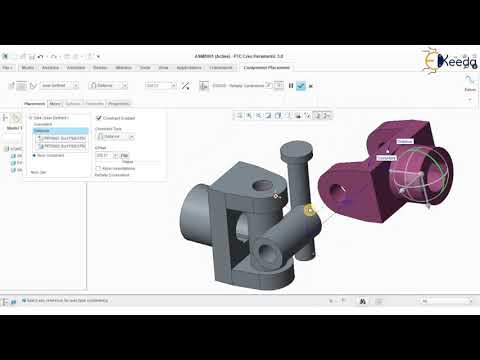Select Coincident constraint in set list

[x=43, y=124]
